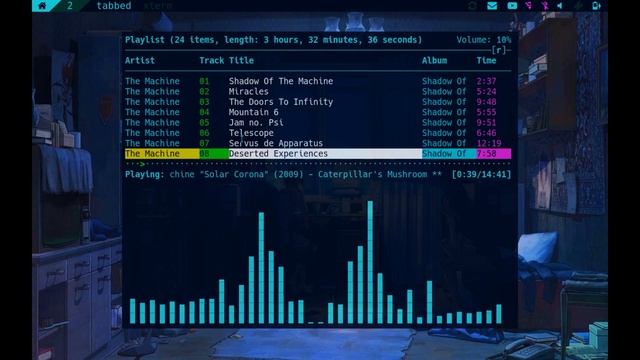The height and width of the screenshot is (360, 640).
Task: Click the [r] repeat mode flag
Action: pyautogui.click(x=499, y=50)
